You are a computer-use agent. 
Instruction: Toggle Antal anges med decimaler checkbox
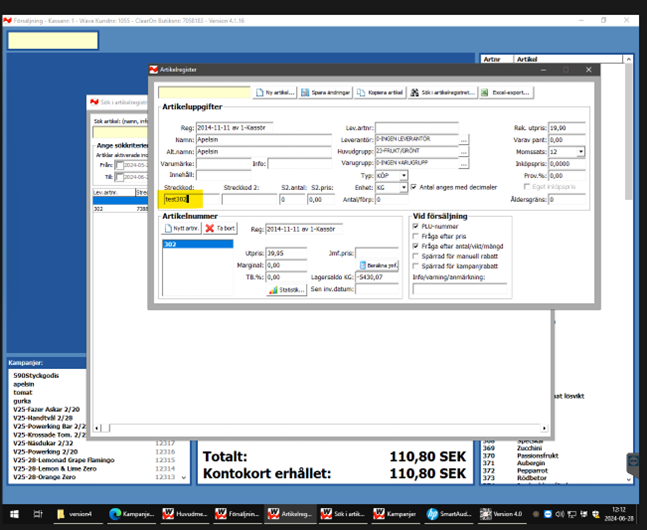click(x=415, y=187)
